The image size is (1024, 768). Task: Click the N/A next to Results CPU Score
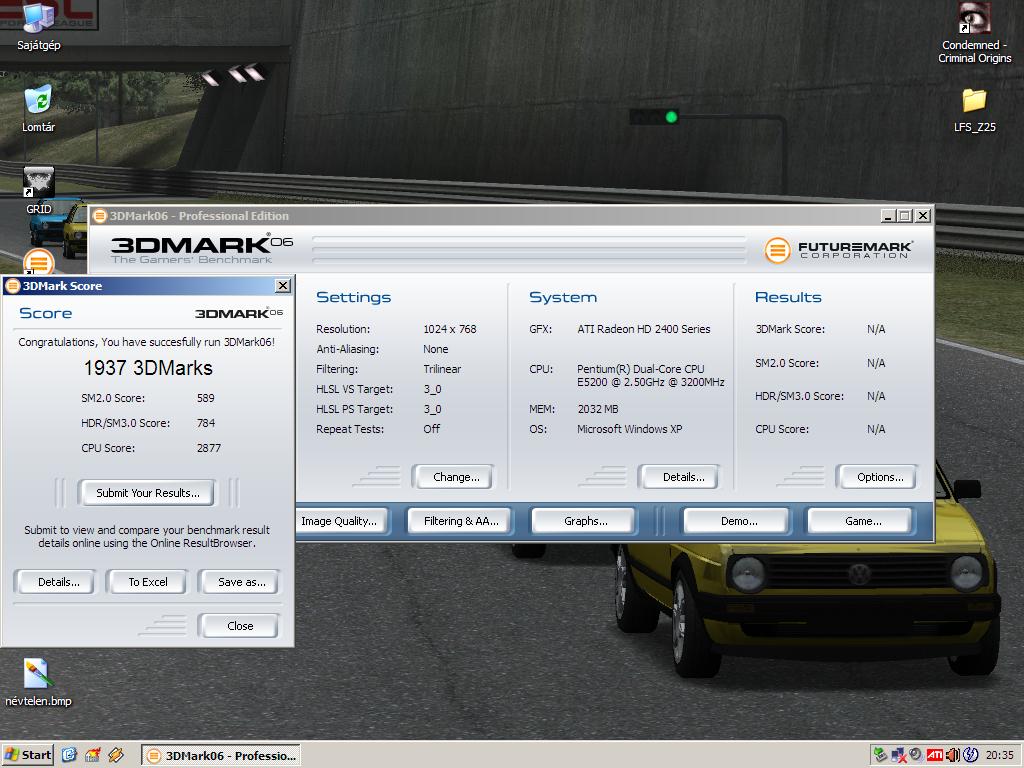tap(876, 429)
